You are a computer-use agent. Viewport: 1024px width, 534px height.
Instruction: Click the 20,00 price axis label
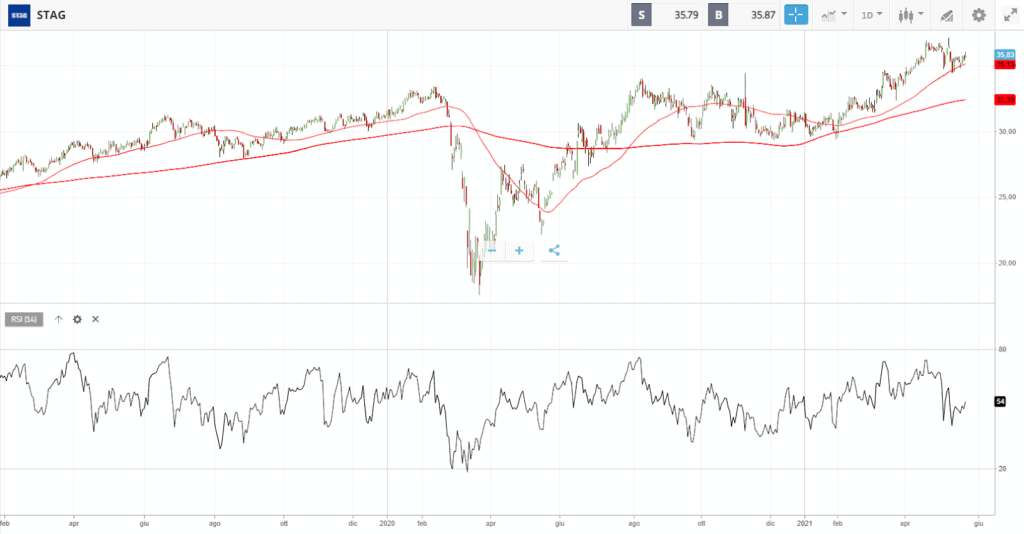[1007, 263]
